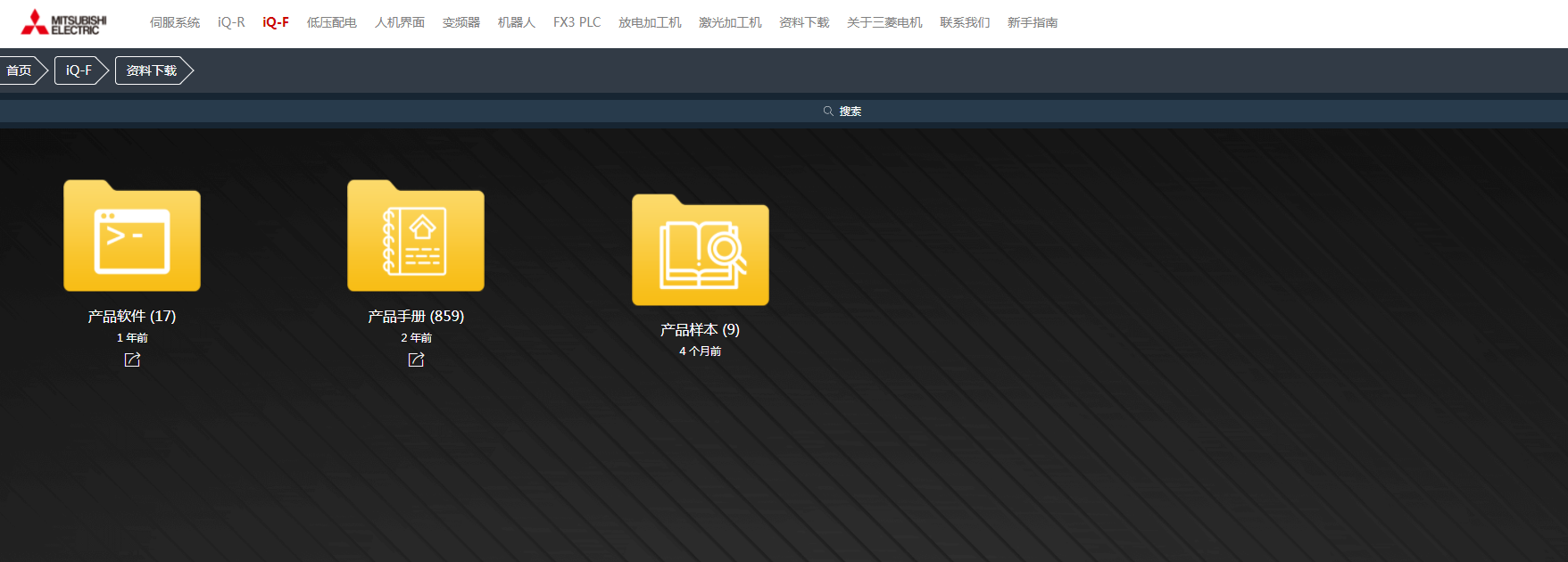Navigate to 机器人 page
Viewport: 1568px width, 562px height.
[x=517, y=22]
